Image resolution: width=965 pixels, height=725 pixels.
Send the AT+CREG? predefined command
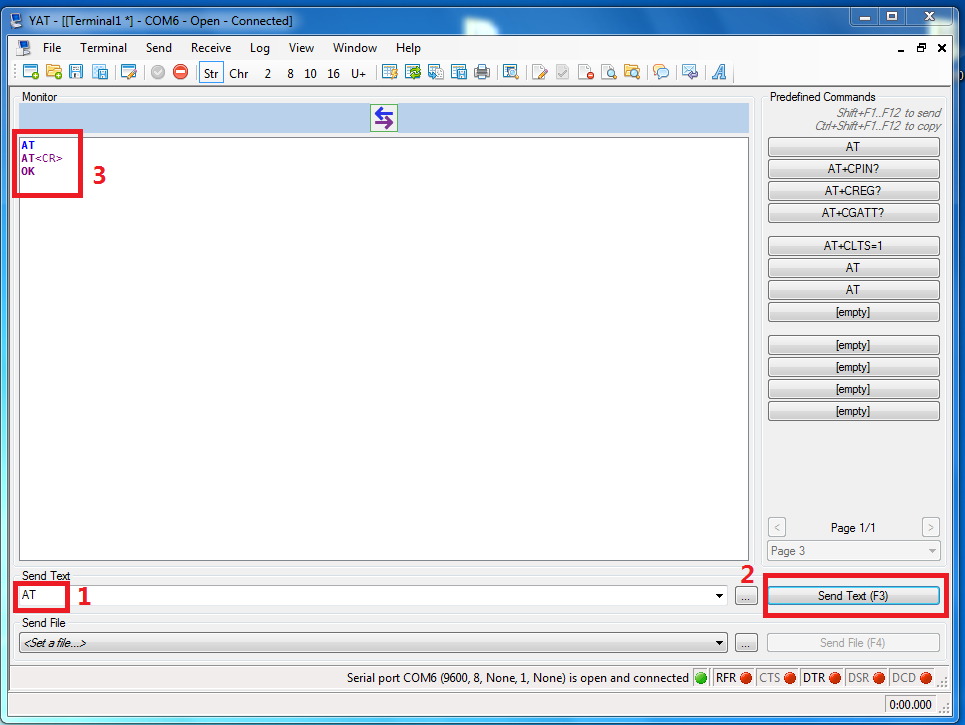(853, 191)
